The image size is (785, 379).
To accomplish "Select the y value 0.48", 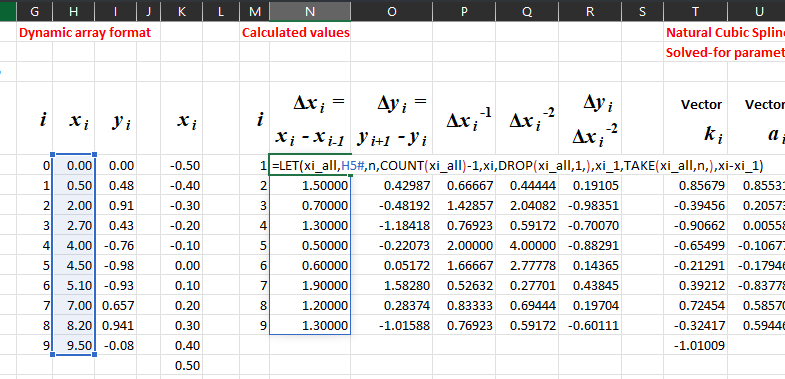I will pyautogui.click(x=115, y=186).
